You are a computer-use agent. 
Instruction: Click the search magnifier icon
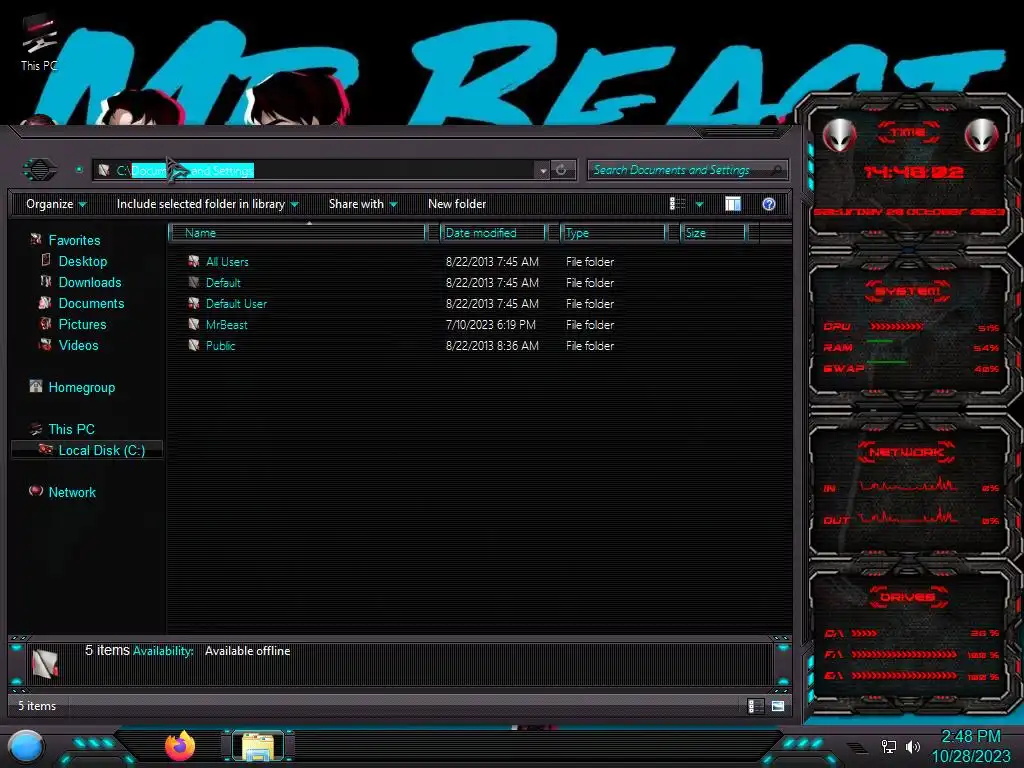coord(776,170)
